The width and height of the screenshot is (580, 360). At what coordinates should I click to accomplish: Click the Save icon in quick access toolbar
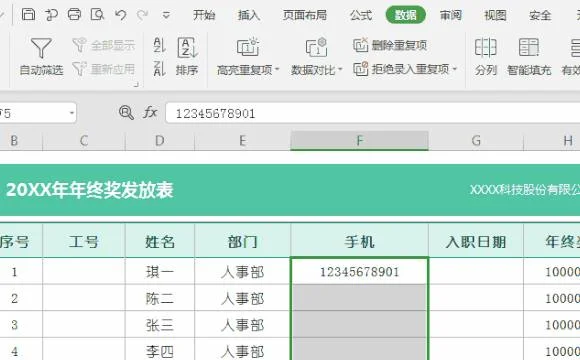(28, 14)
